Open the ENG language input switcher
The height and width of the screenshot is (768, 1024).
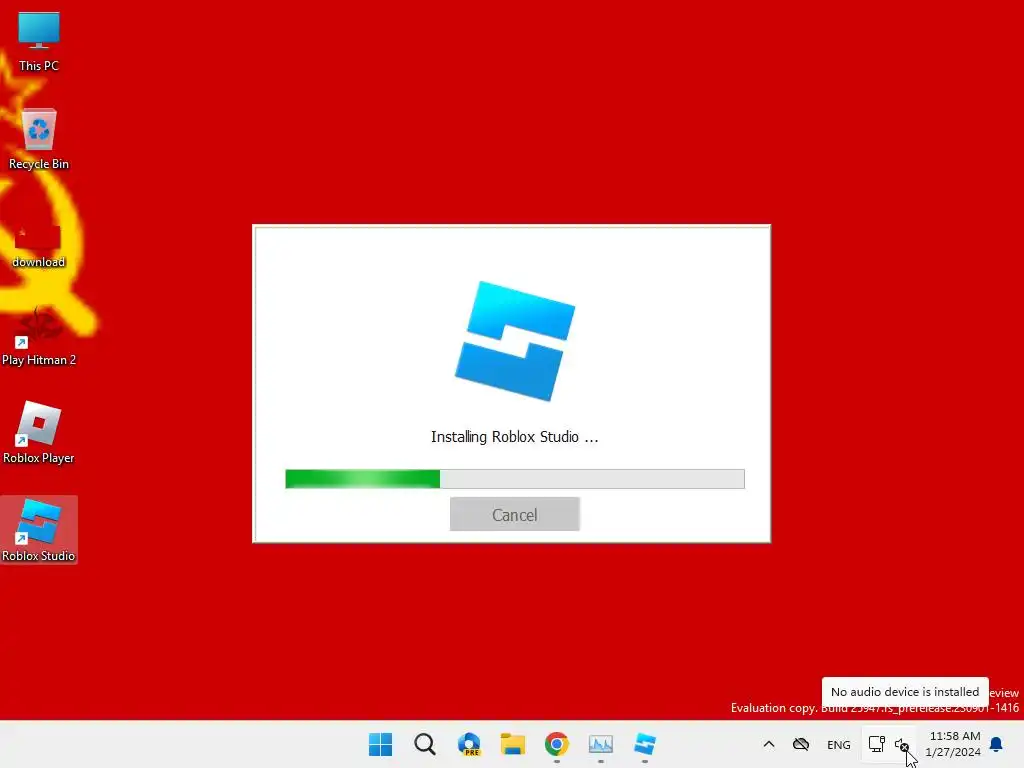click(x=839, y=744)
